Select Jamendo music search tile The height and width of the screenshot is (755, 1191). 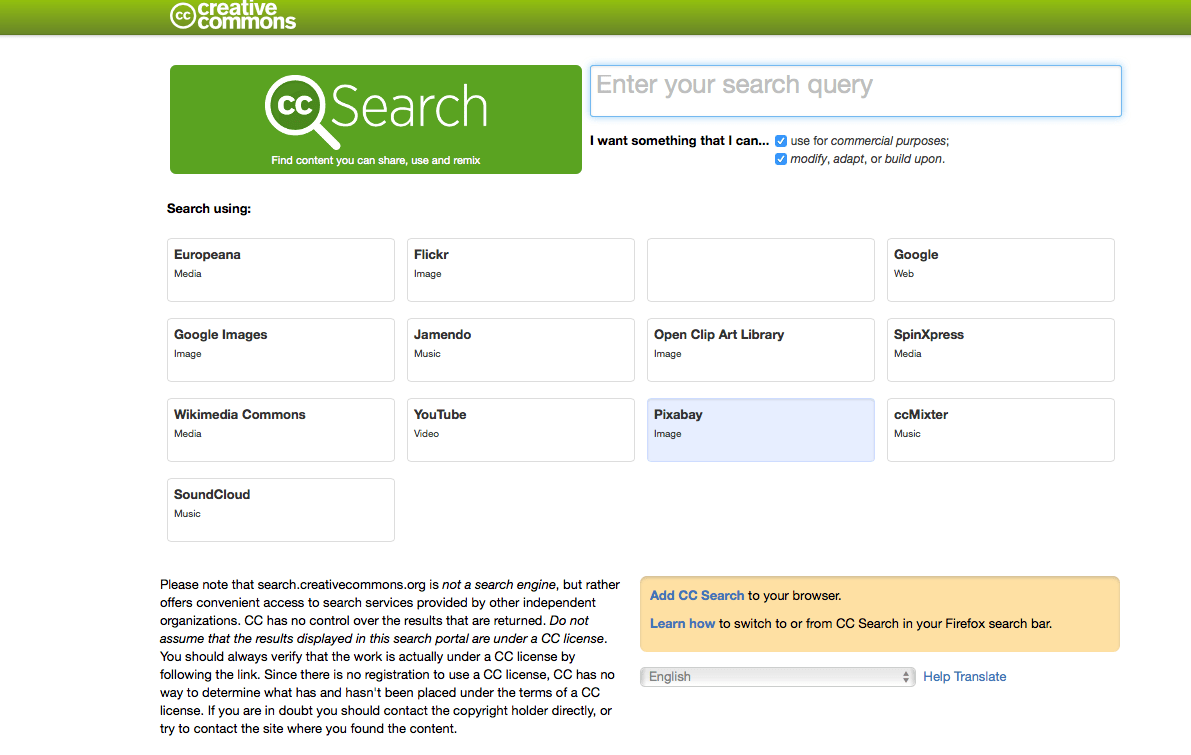pyautogui.click(x=520, y=349)
